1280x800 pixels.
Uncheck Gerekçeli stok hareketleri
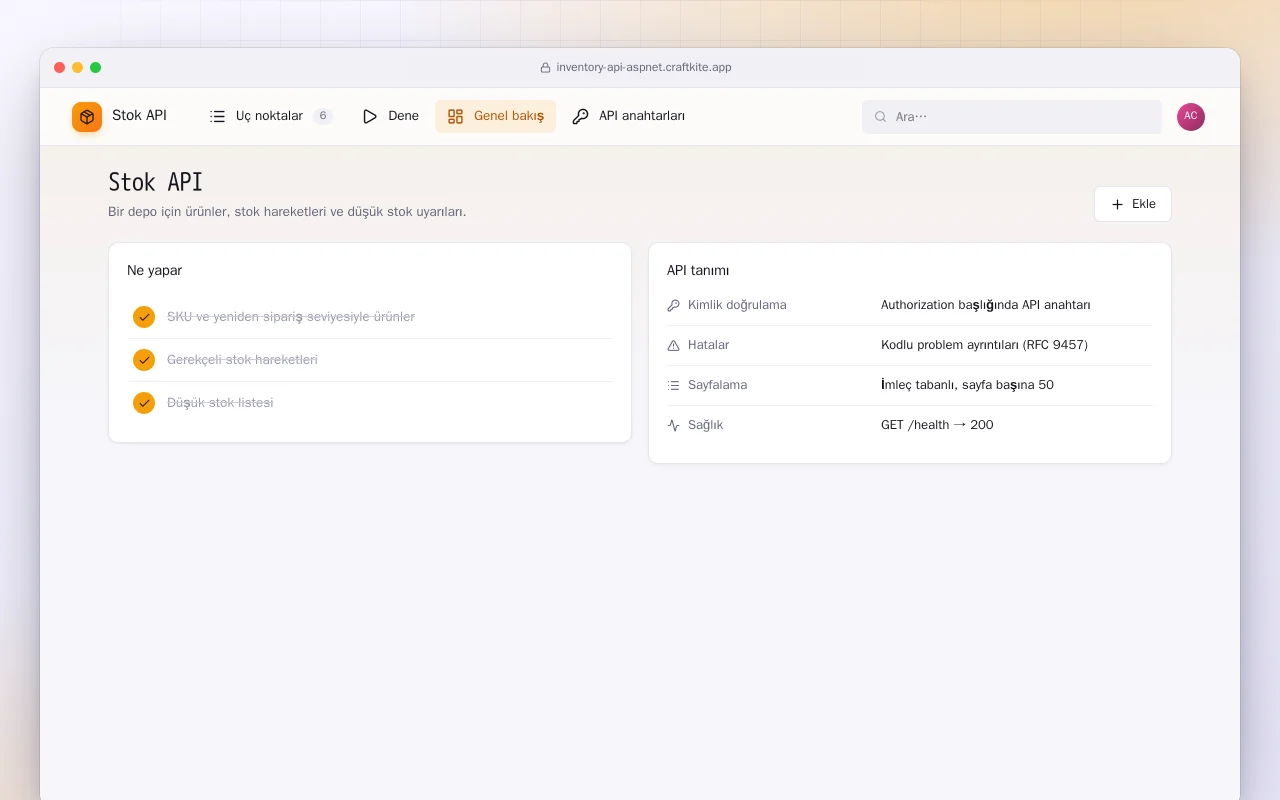144,360
